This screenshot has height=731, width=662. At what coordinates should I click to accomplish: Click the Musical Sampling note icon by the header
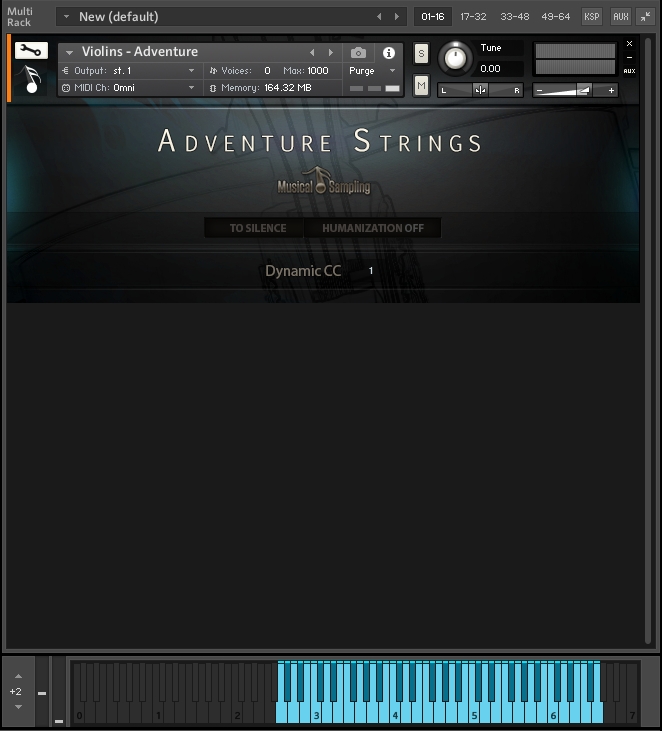tap(31, 78)
